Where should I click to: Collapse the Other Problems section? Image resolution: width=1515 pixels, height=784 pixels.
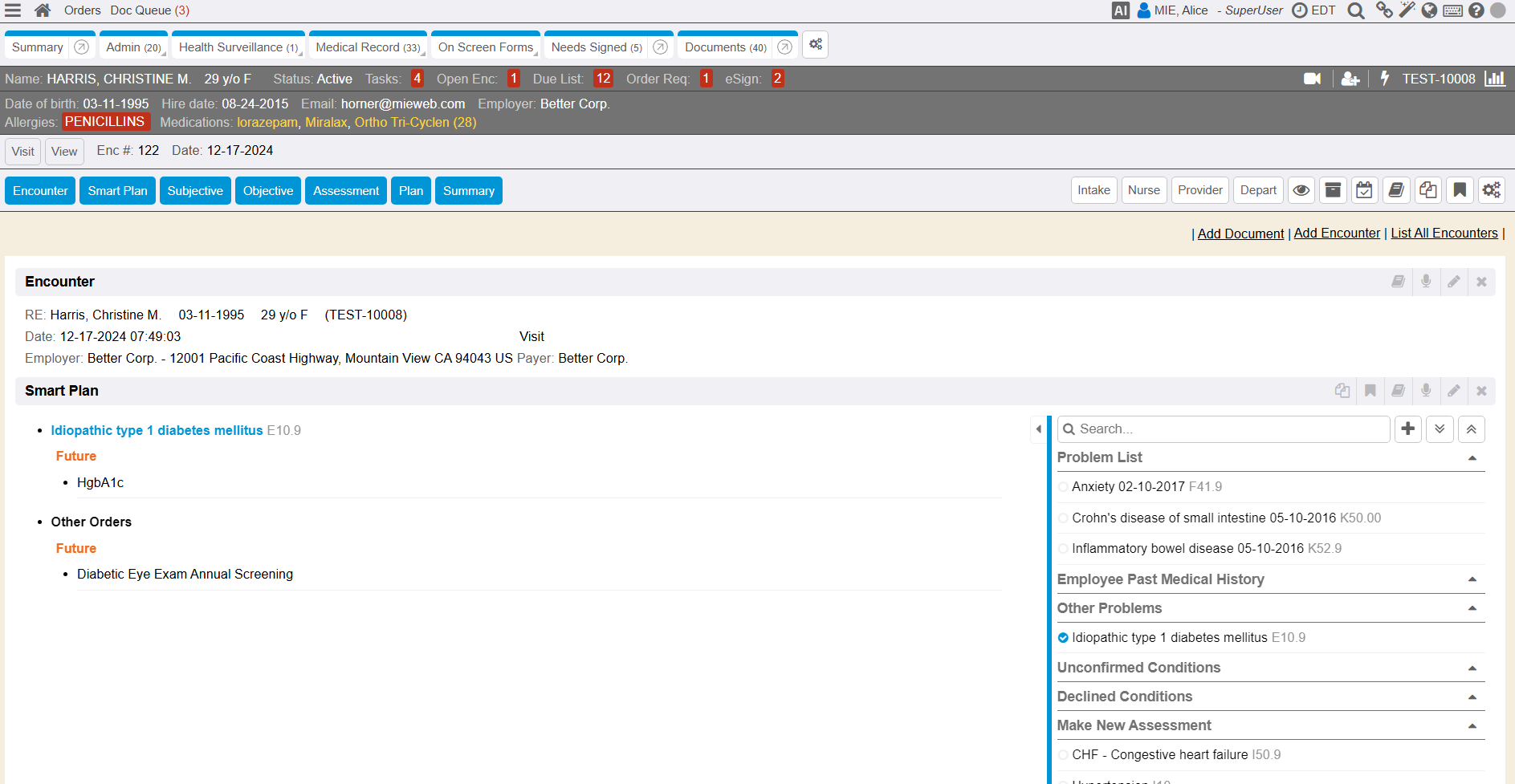click(x=1472, y=609)
